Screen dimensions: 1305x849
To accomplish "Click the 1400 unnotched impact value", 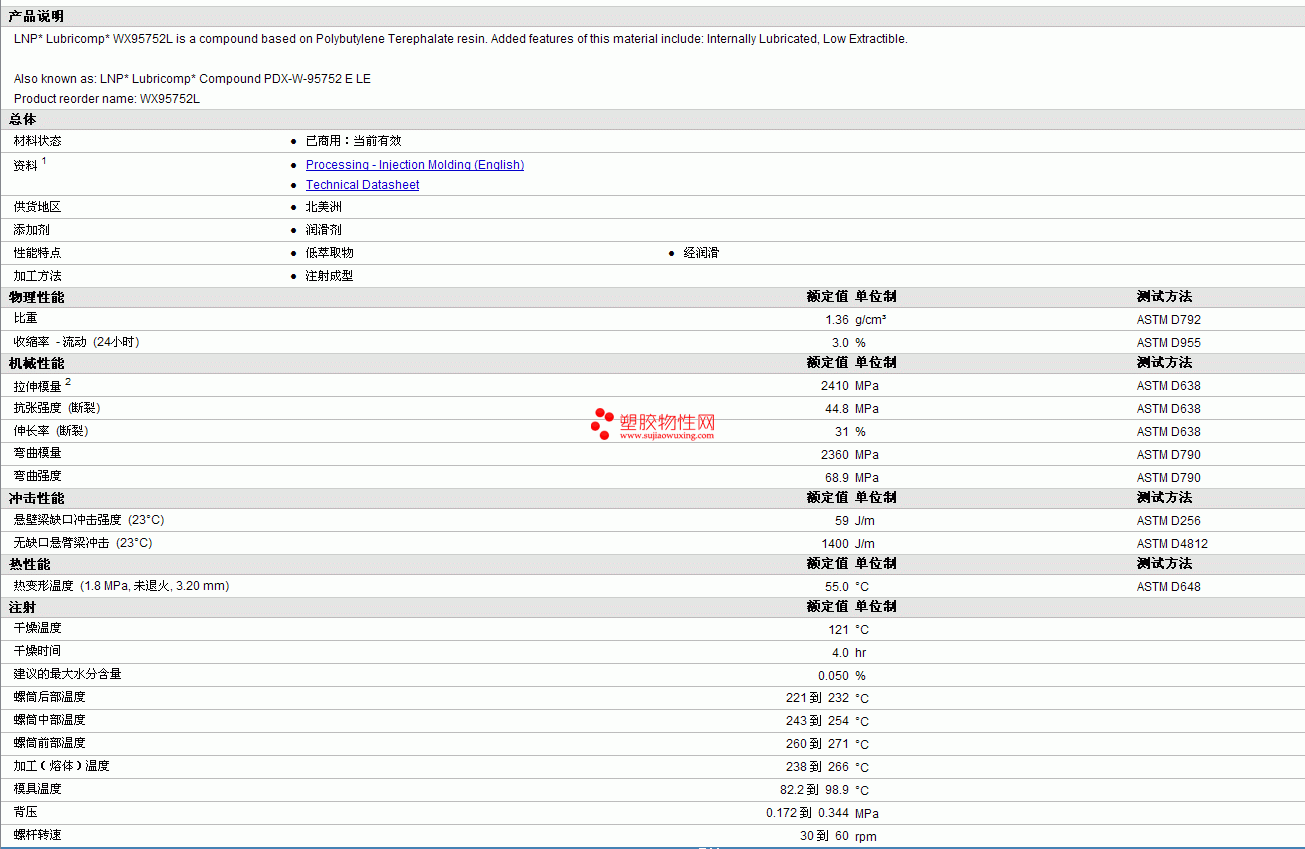I will 835,544.
